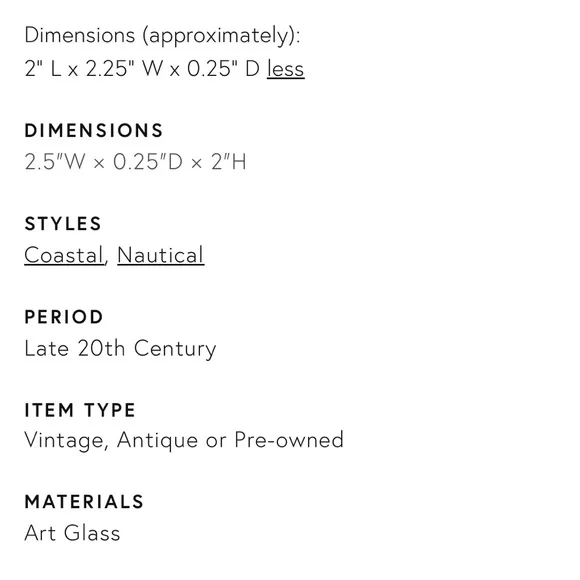
Task: Click the MATERIALS section heading
Action: (x=84, y=502)
